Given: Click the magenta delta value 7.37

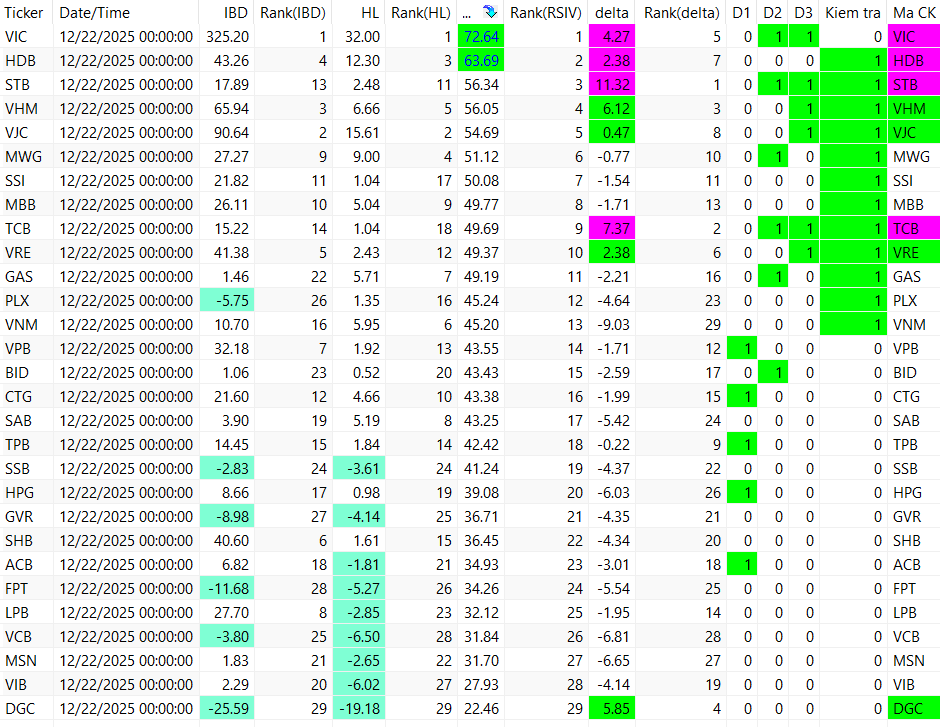Looking at the screenshot, I should [x=612, y=228].
